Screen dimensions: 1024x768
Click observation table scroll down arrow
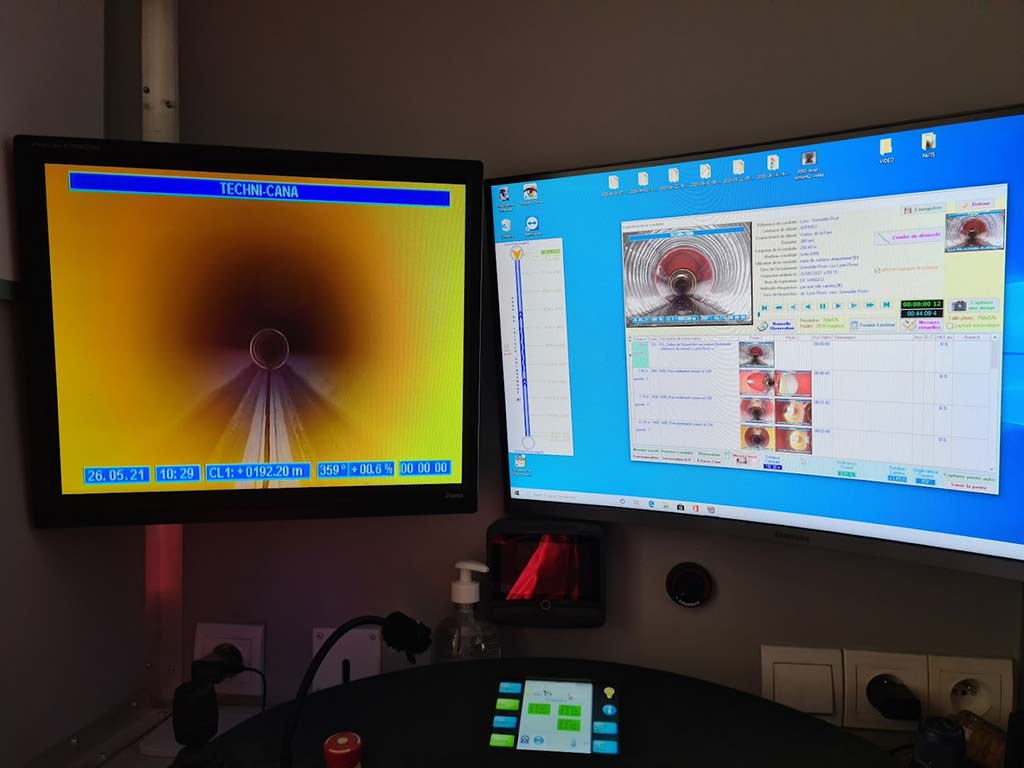[992, 469]
